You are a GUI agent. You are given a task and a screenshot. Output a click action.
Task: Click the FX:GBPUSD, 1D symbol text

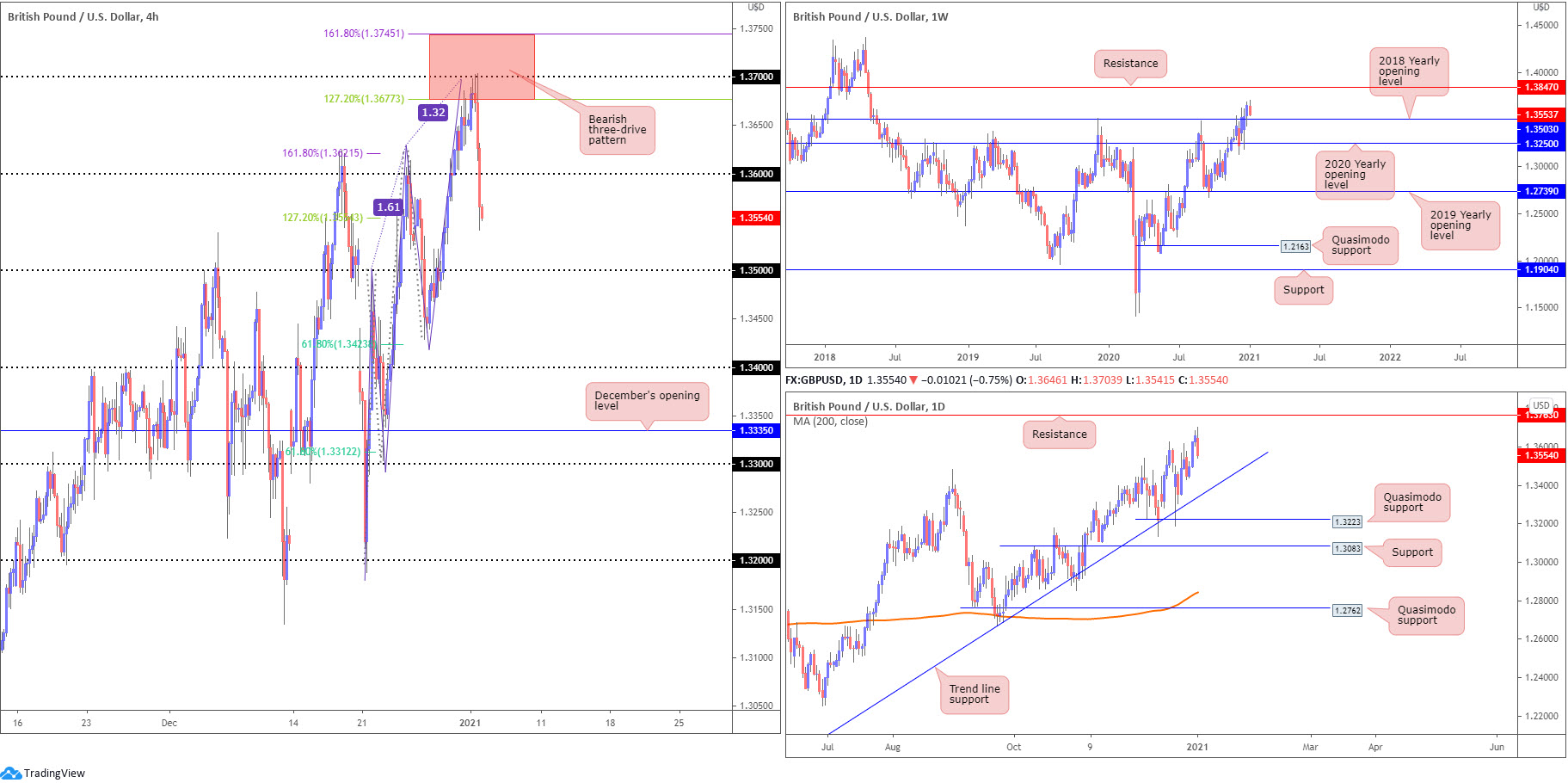(824, 379)
